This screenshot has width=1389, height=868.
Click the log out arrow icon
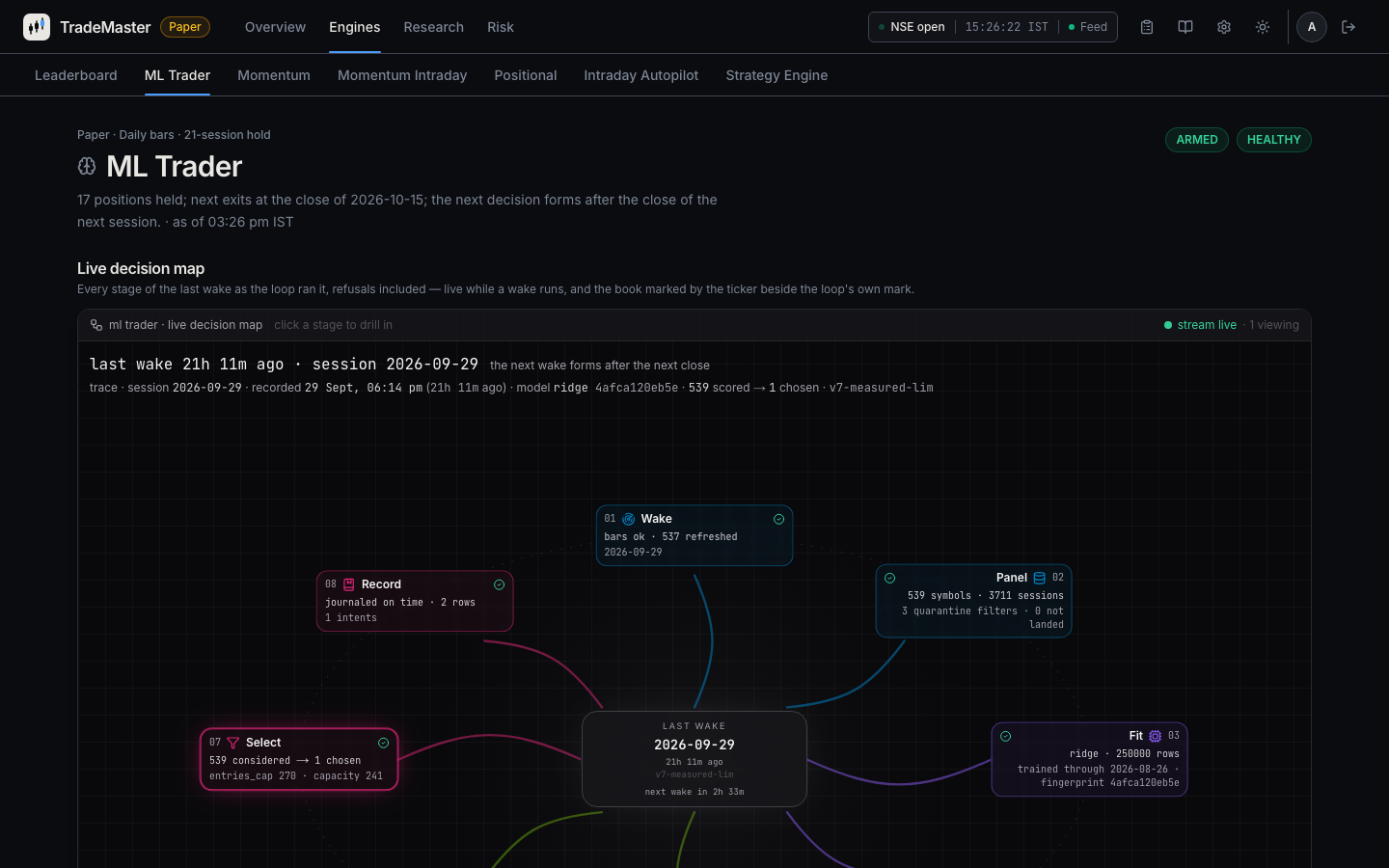tap(1348, 27)
